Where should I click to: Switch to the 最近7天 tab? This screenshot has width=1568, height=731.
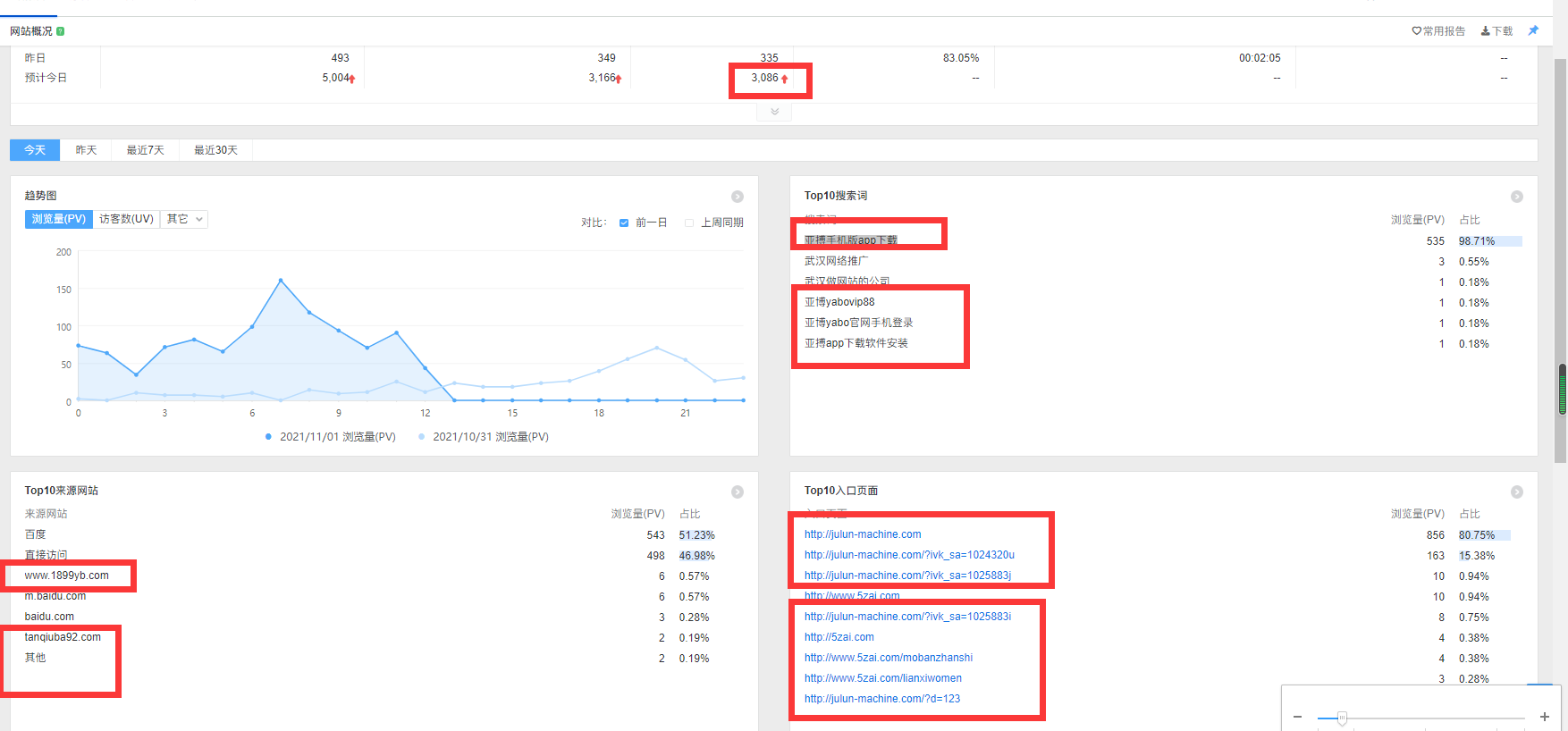pos(145,150)
